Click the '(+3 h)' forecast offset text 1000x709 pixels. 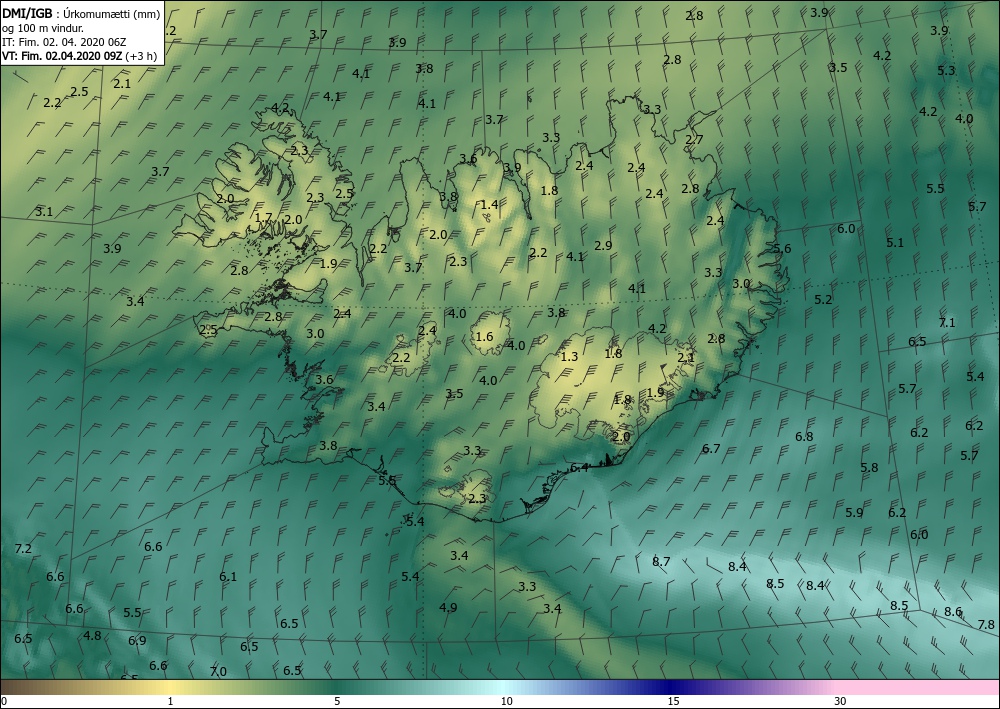pyautogui.click(x=141, y=56)
